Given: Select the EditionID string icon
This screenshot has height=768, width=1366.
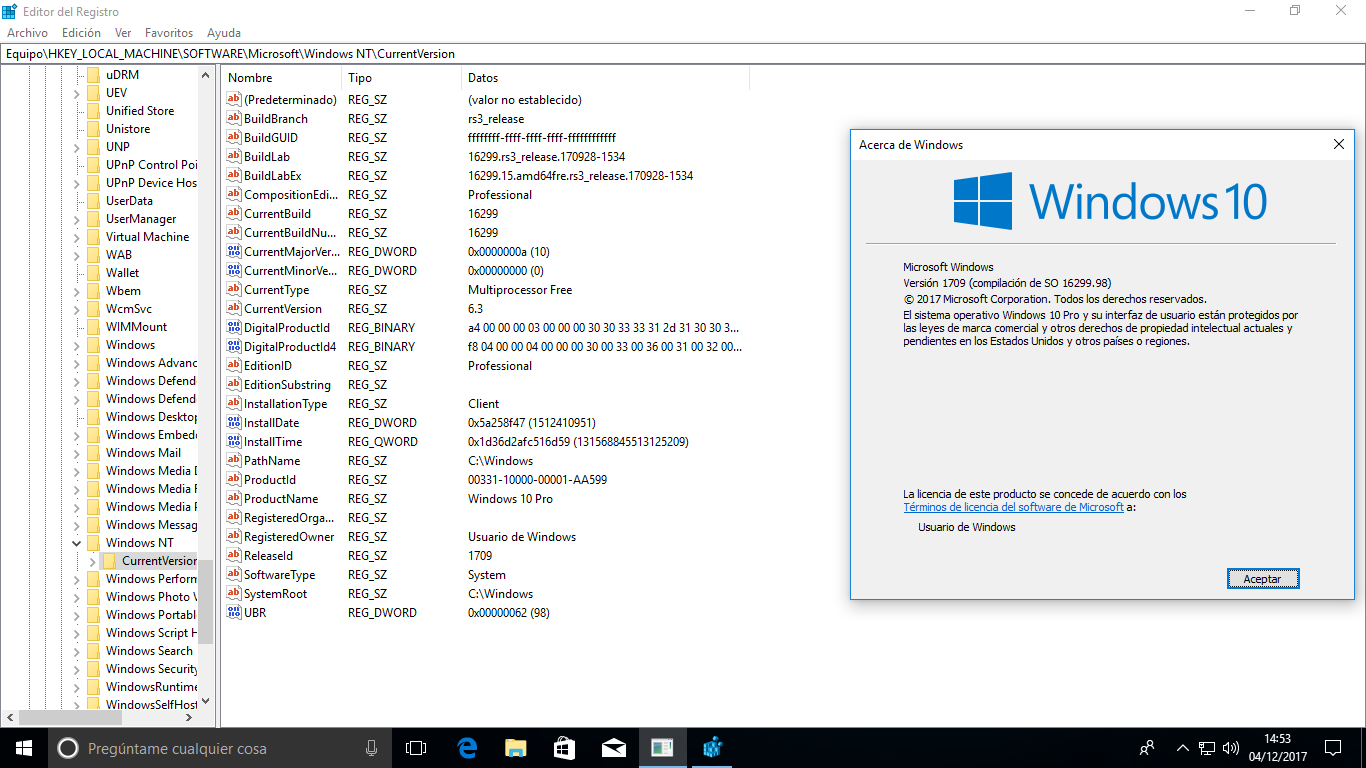Looking at the screenshot, I should point(234,365).
